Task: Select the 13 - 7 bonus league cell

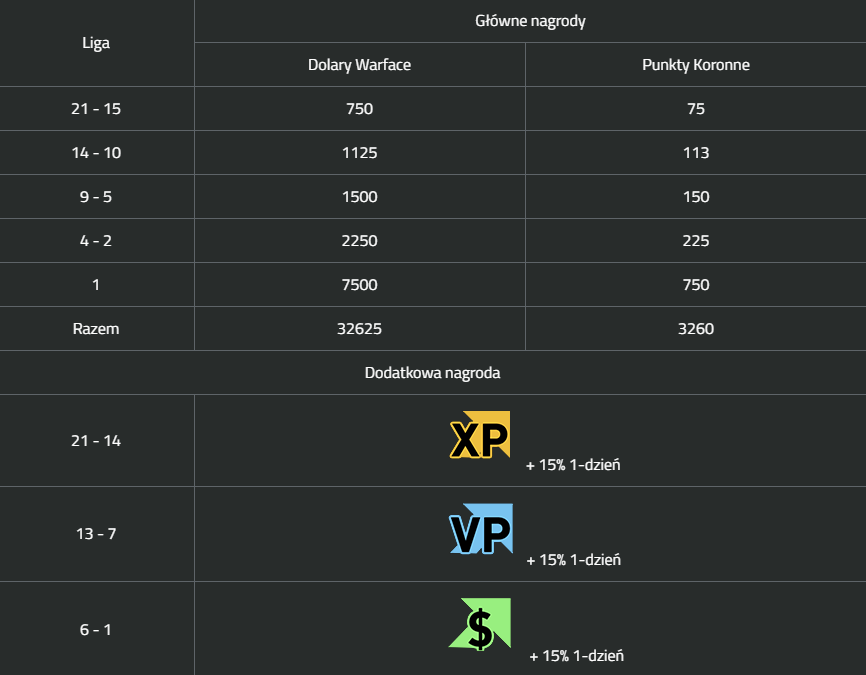Action: coord(96,534)
